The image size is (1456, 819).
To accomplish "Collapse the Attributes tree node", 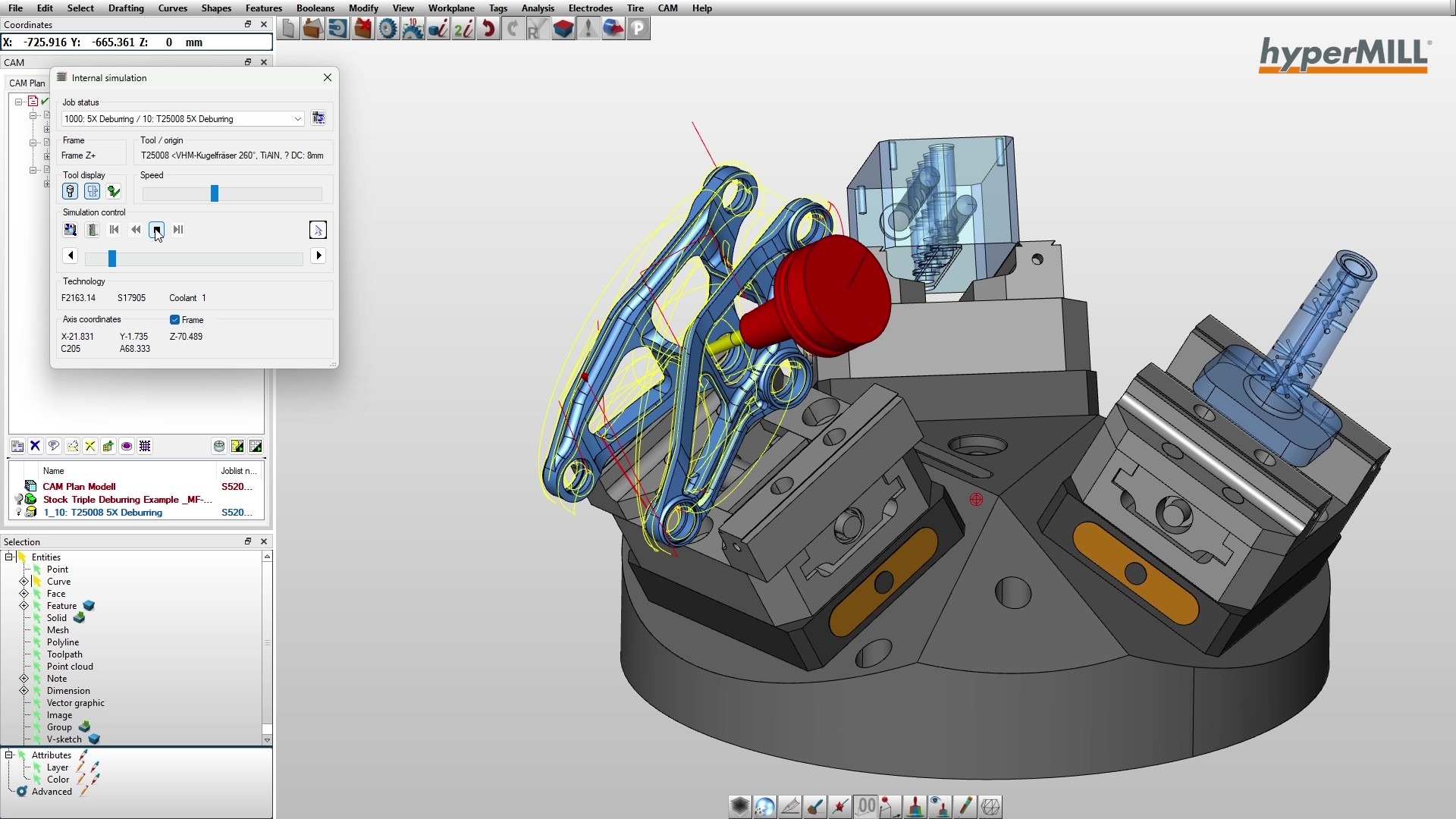I will [9, 755].
